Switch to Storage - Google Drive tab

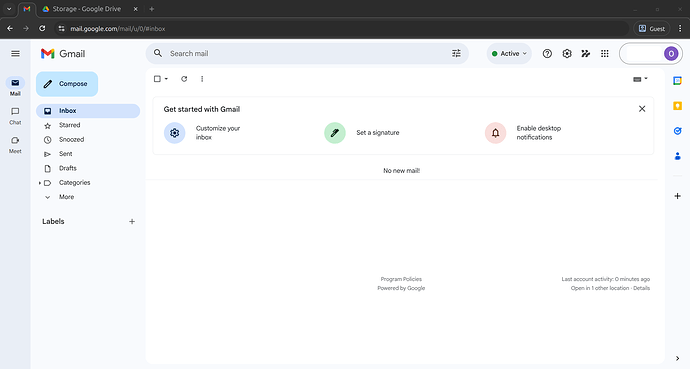tap(86, 9)
